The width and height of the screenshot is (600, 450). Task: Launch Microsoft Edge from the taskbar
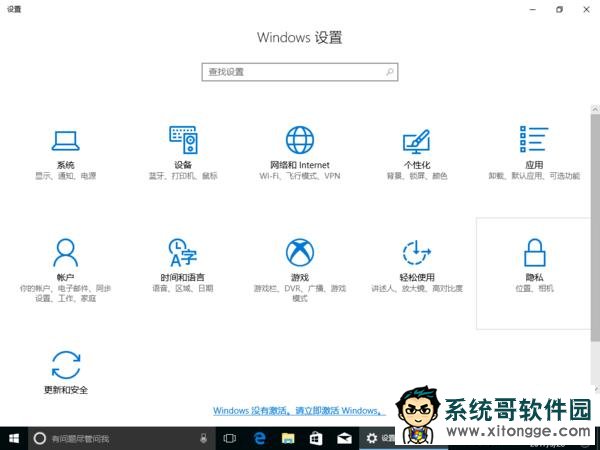[260, 438]
